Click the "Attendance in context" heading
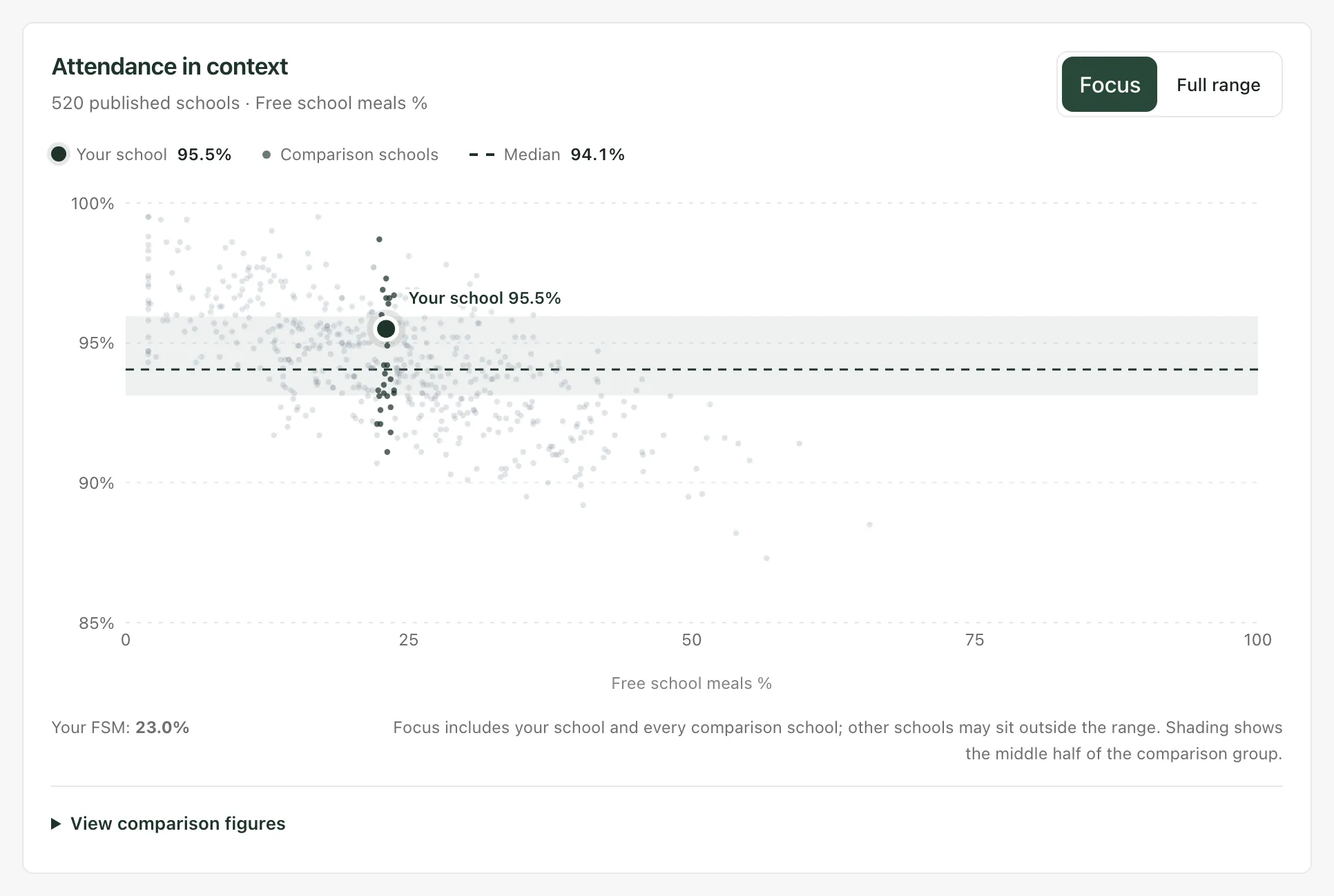The height and width of the screenshot is (896, 1334). [170, 66]
